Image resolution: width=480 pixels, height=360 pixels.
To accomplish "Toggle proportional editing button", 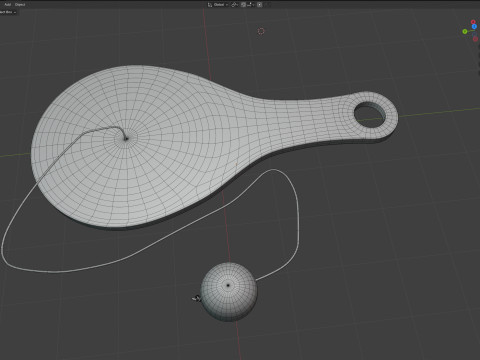I will pos(259,5).
